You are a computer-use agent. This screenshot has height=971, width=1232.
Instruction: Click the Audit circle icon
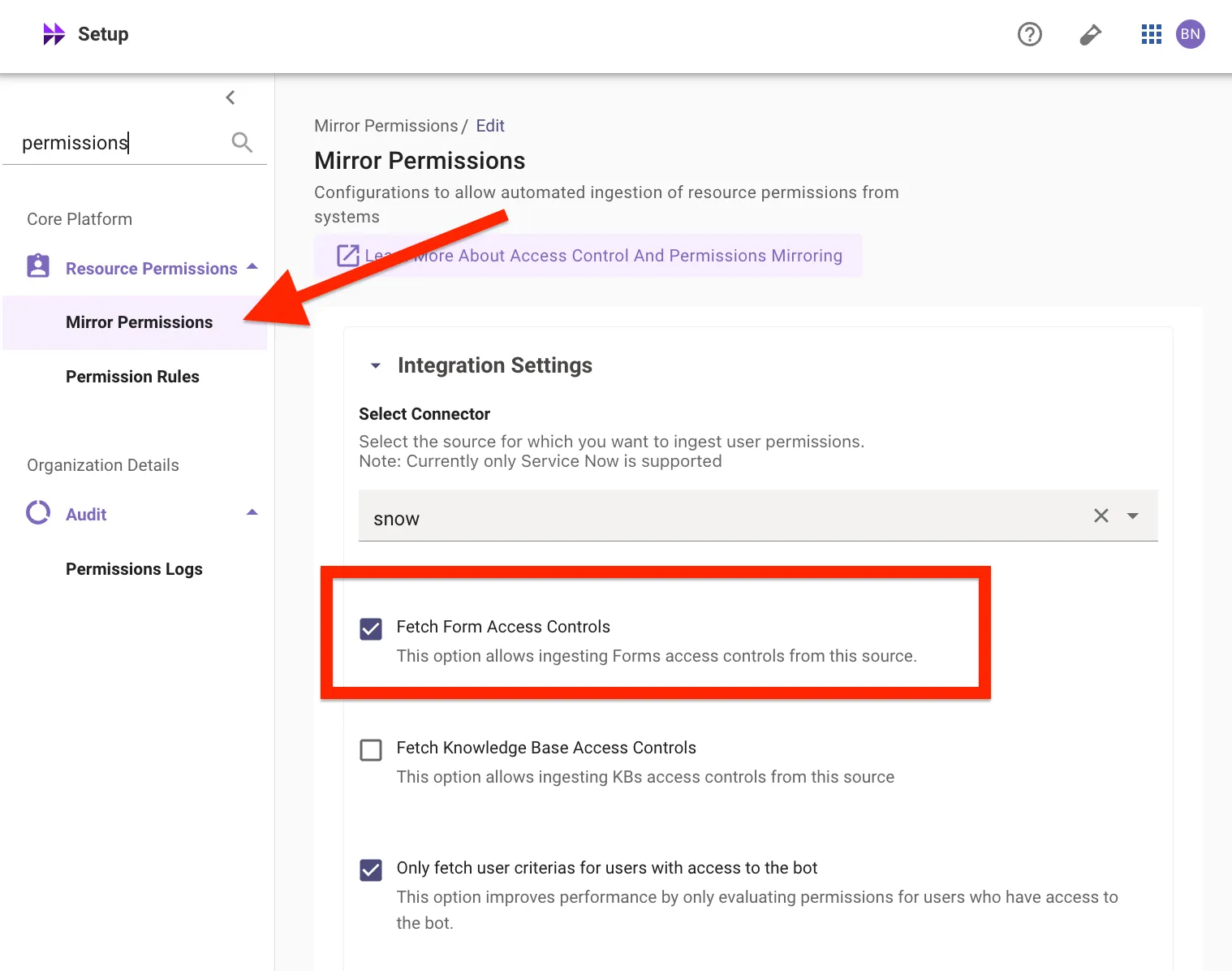point(38,513)
